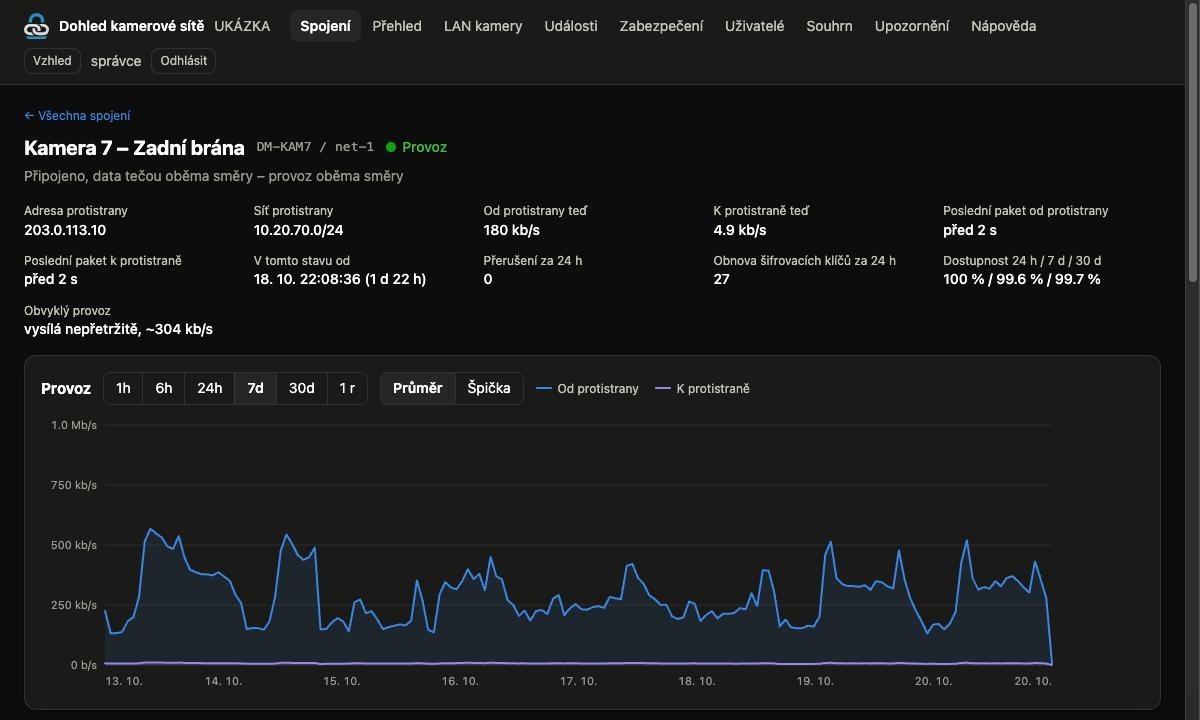Select the 6h time range
Screen dimensions: 1200x720
164,388
